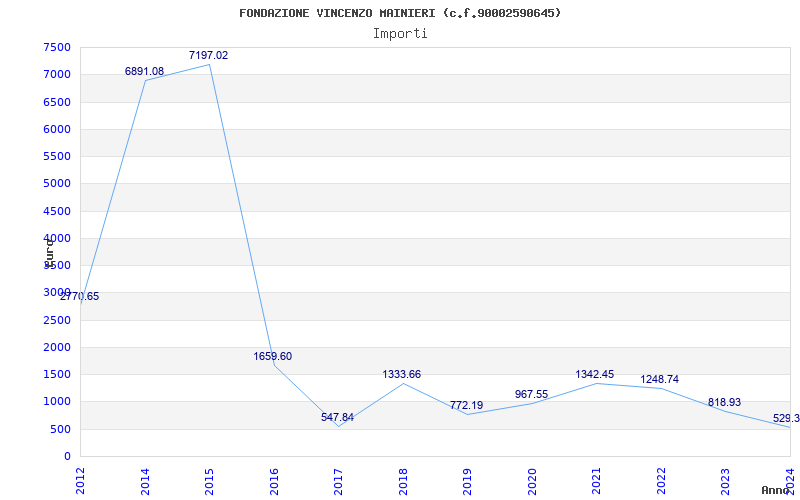Click y-axis value 2500

tap(57, 320)
